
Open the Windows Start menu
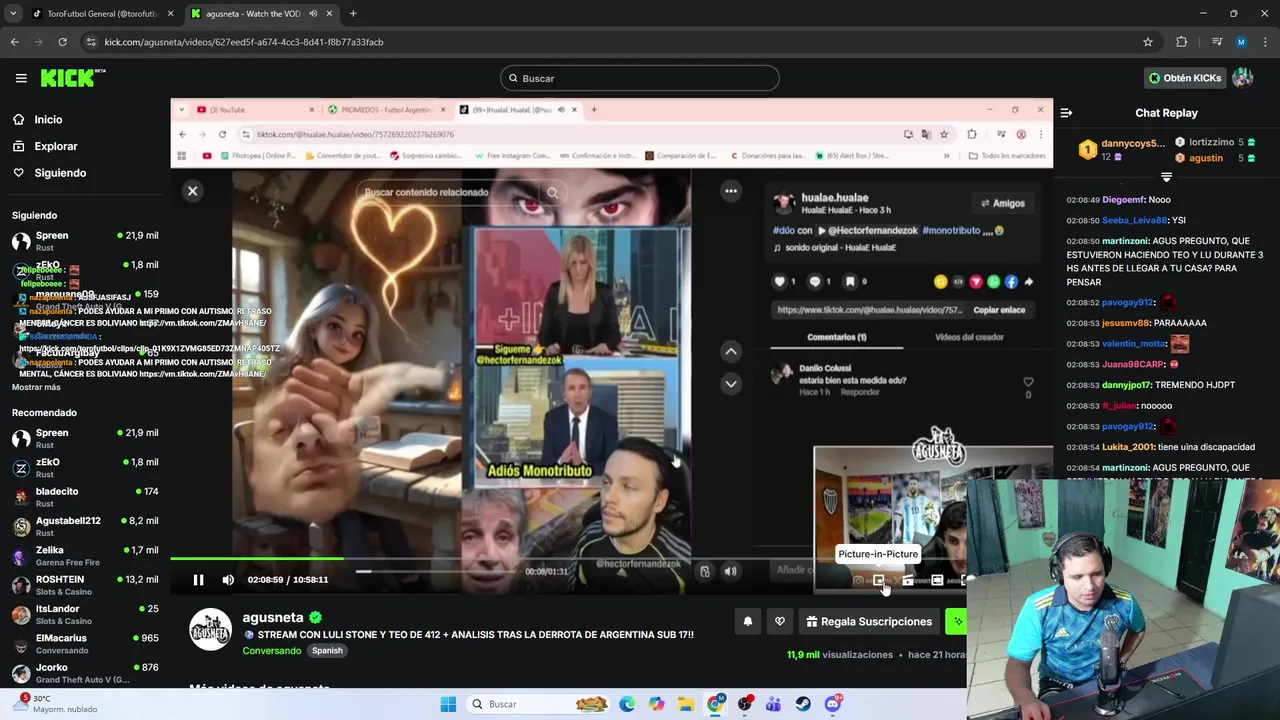point(448,704)
